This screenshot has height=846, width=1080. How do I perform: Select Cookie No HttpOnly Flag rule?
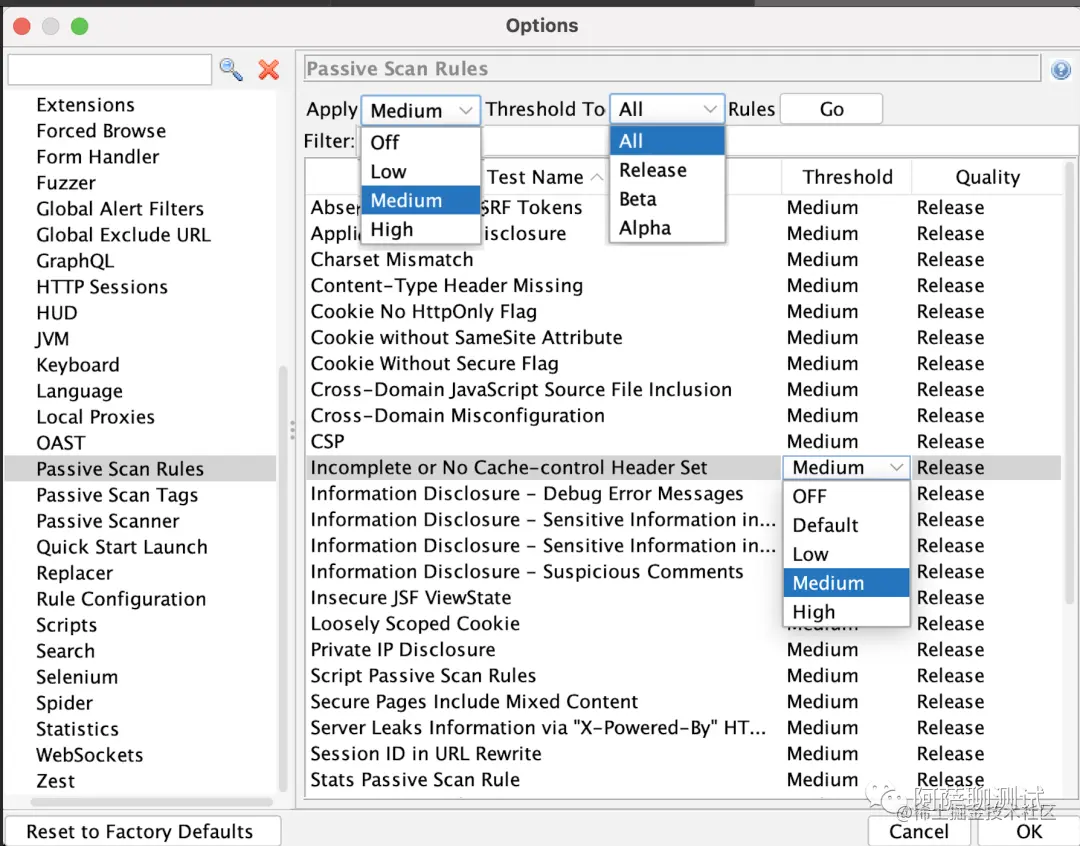pos(683,312)
